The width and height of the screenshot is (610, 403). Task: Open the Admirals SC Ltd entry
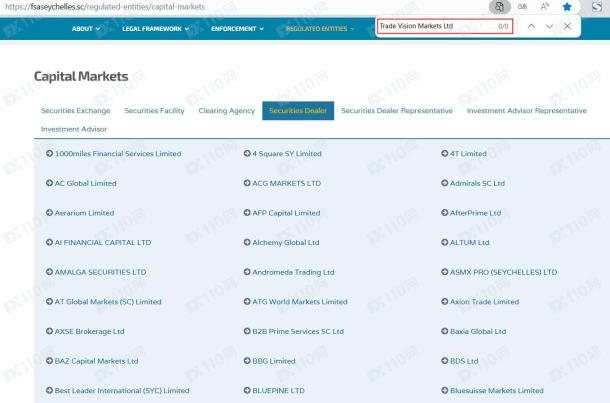[473, 183]
